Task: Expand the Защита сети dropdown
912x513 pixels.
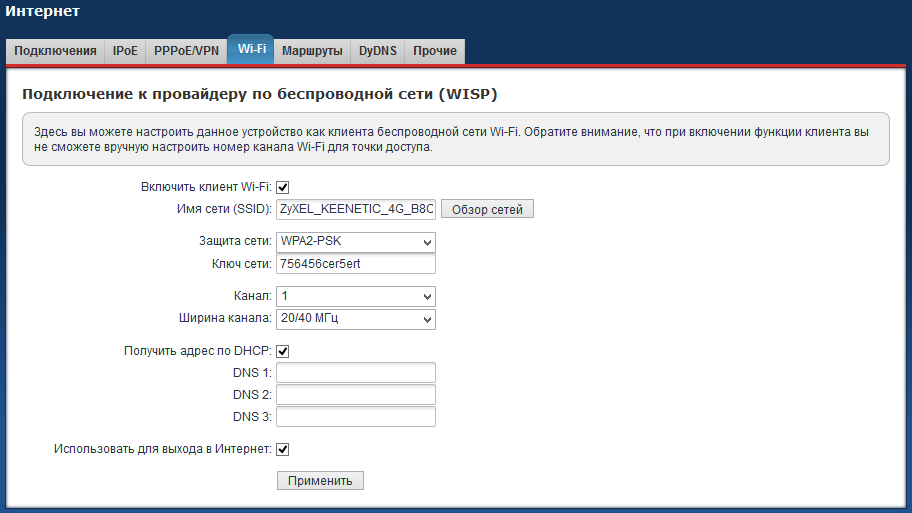Action: click(355, 242)
